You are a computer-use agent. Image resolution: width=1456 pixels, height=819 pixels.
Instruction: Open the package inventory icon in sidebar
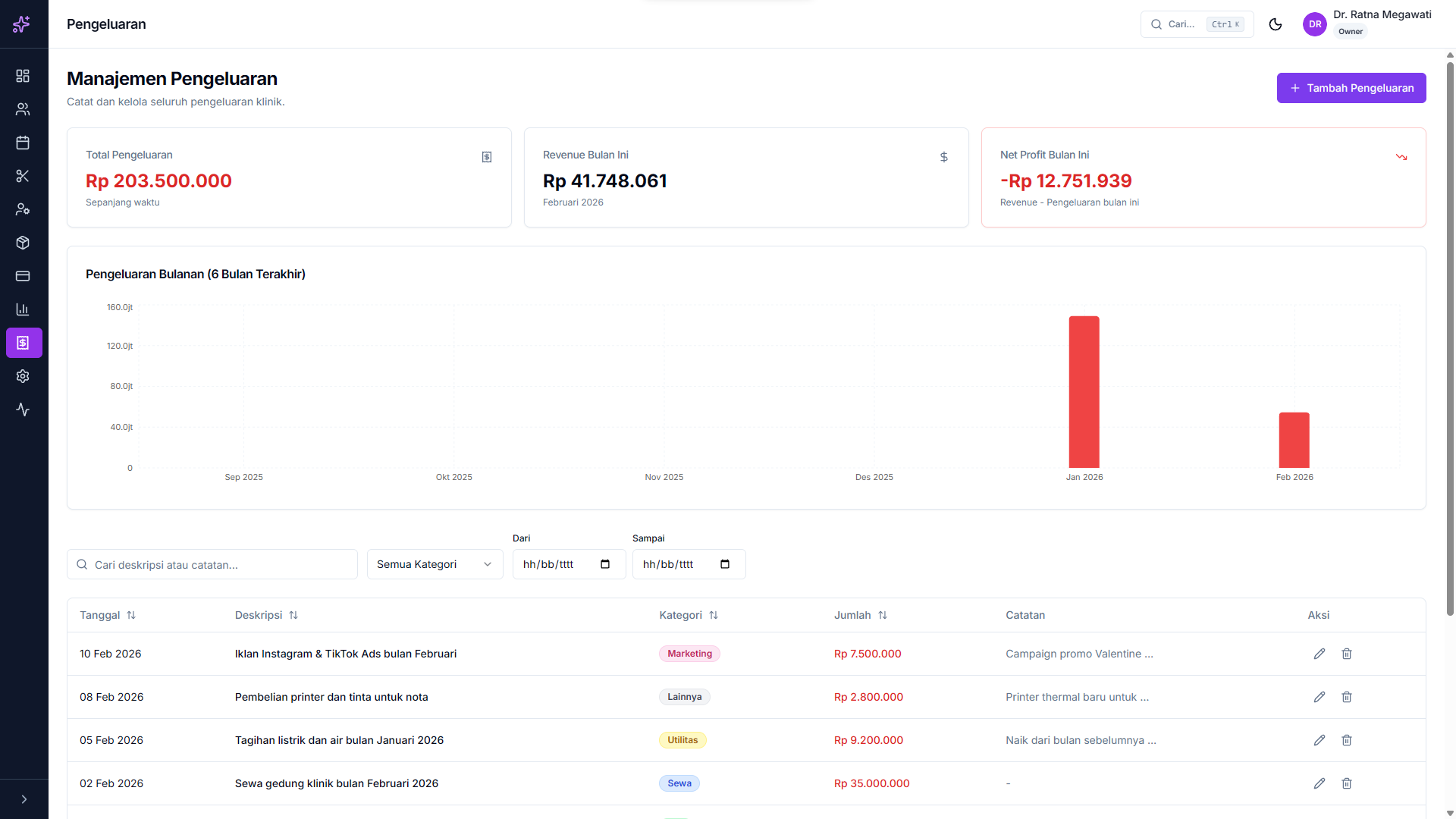click(x=23, y=243)
